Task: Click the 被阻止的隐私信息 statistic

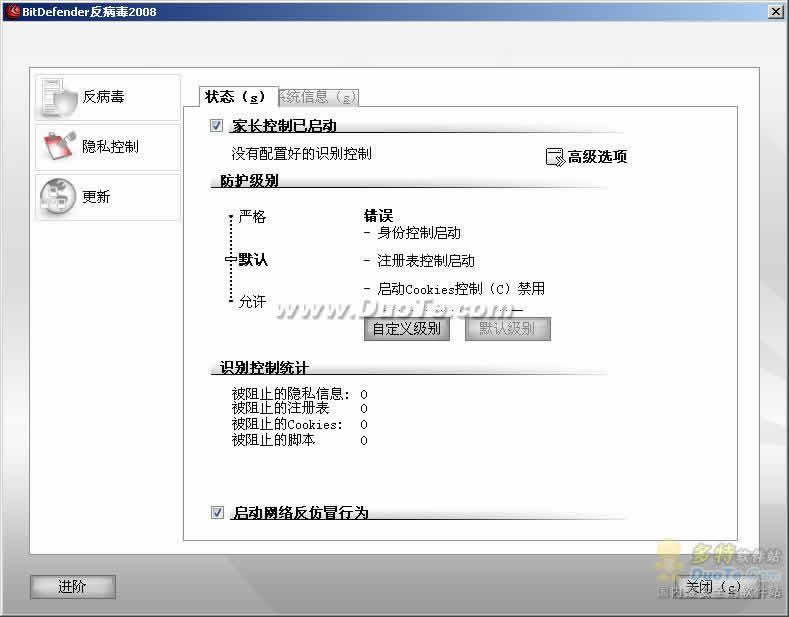Action: click(299, 394)
